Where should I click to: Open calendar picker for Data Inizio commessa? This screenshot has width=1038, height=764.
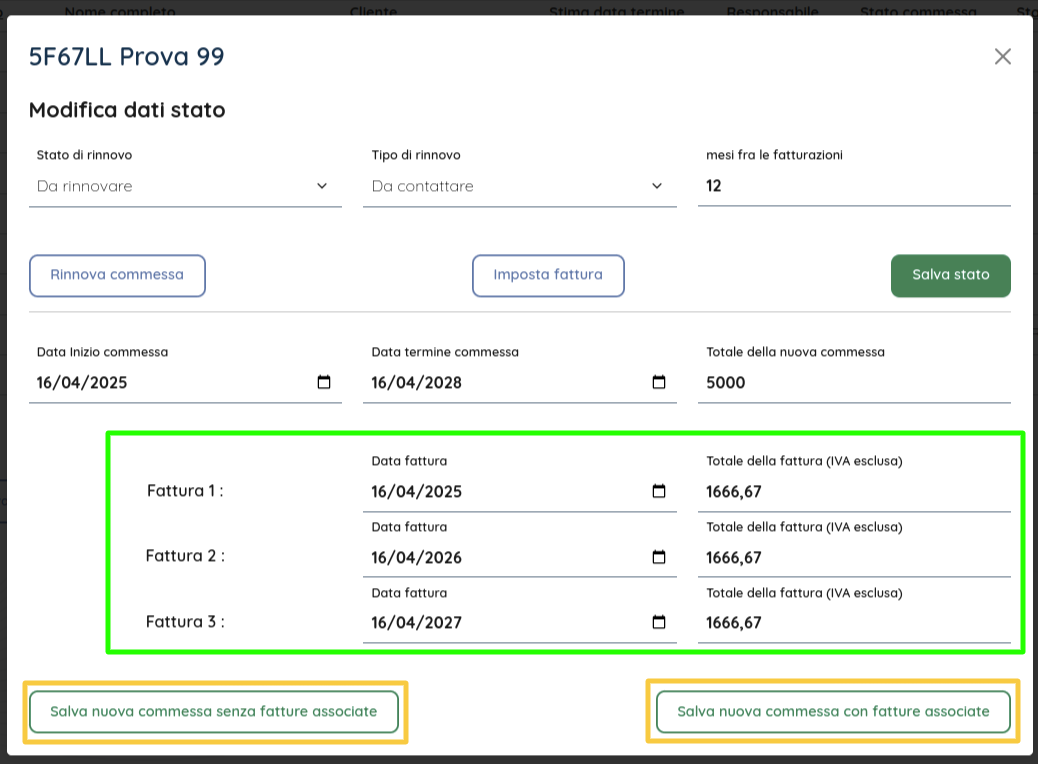coord(324,382)
